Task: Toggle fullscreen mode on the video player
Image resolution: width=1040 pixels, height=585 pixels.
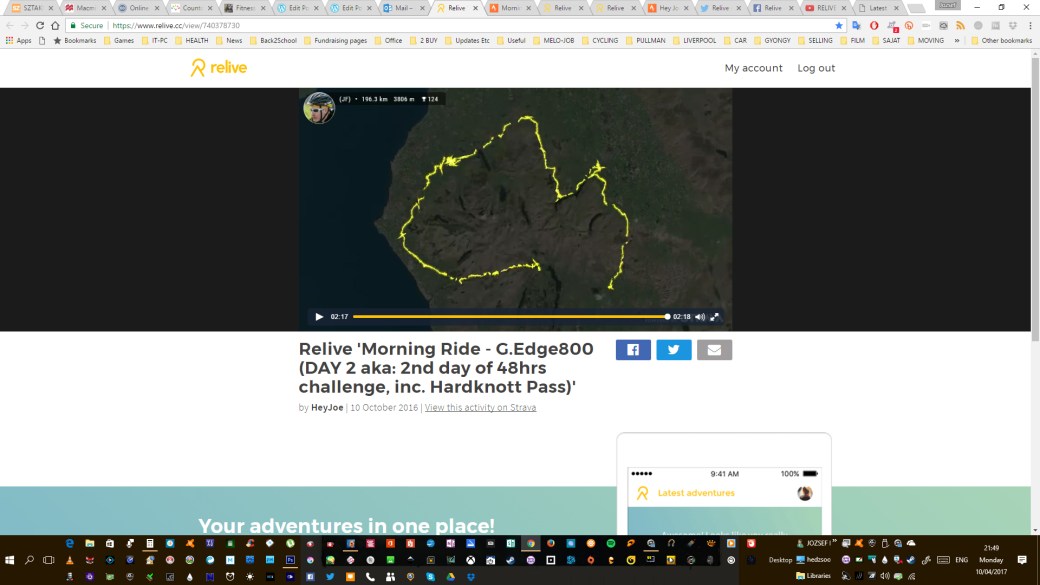Action: click(x=715, y=317)
